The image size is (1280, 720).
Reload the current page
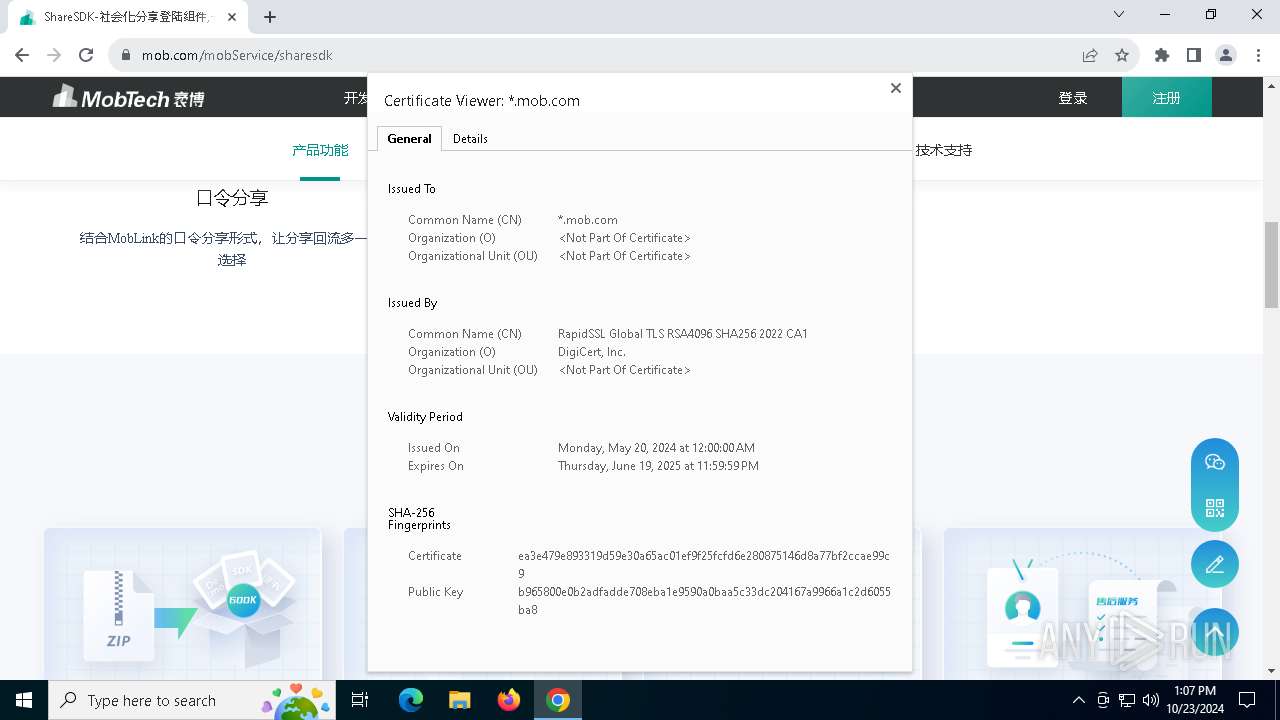point(86,55)
